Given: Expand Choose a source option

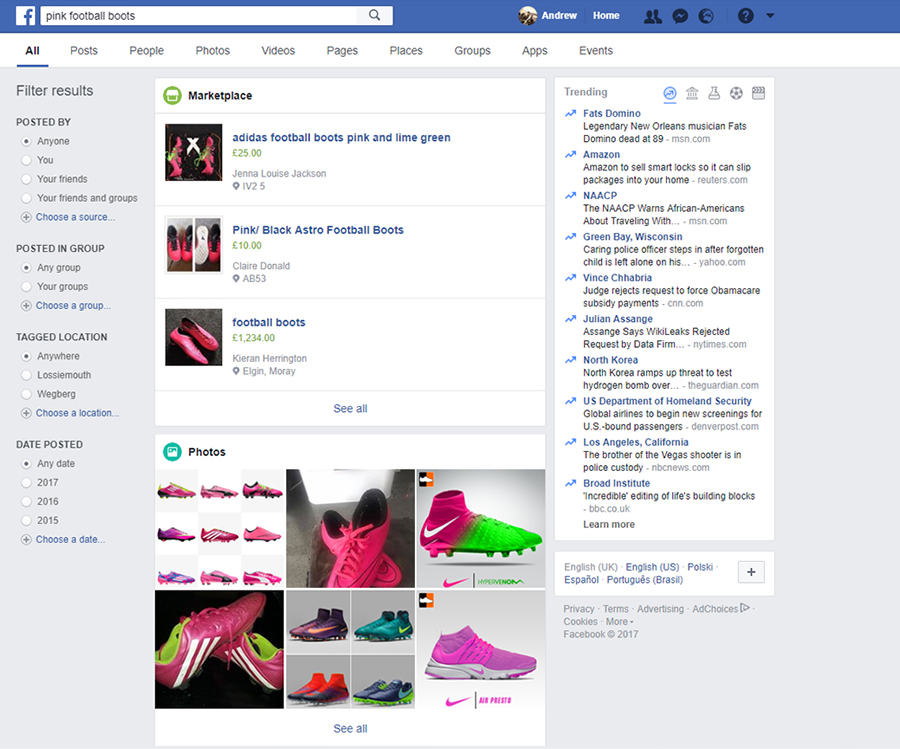Looking at the screenshot, I should coord(75,217).
